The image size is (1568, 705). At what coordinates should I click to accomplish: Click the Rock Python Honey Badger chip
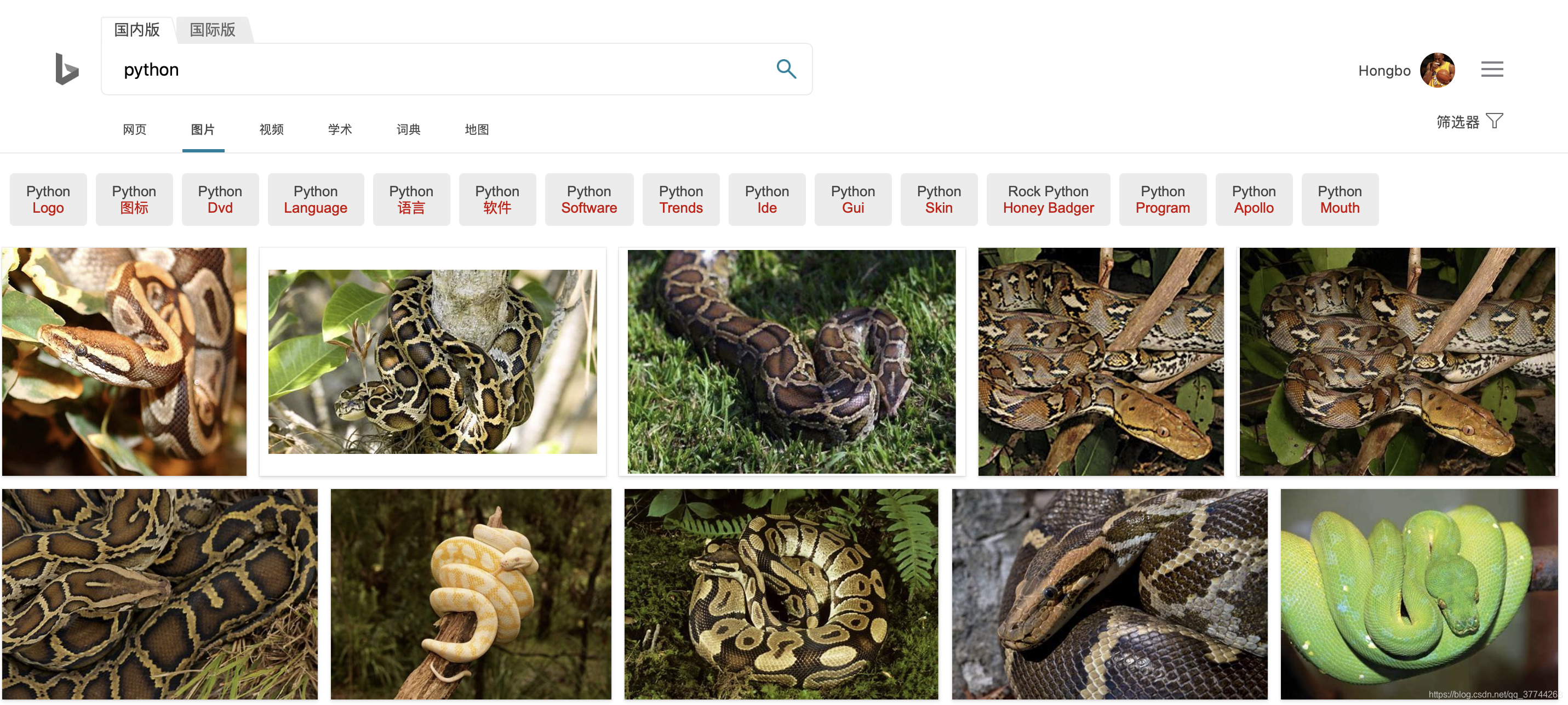point(1048,199)
